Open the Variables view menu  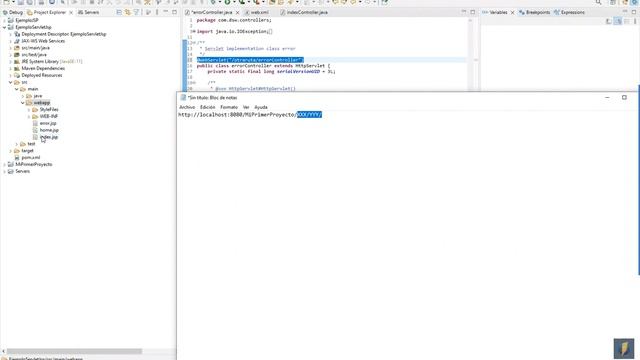(636, 21)
